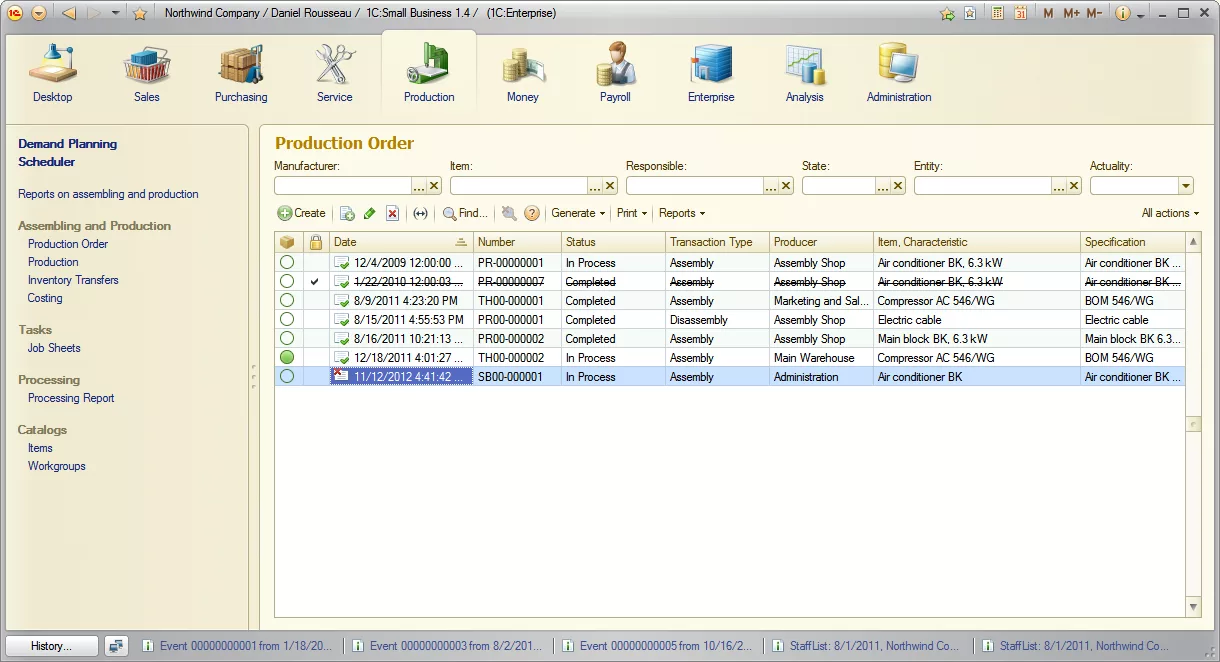Click the posted document icon in row PR00-000002
Viewport: 1220px width, 662px height.
click(342, 339)
